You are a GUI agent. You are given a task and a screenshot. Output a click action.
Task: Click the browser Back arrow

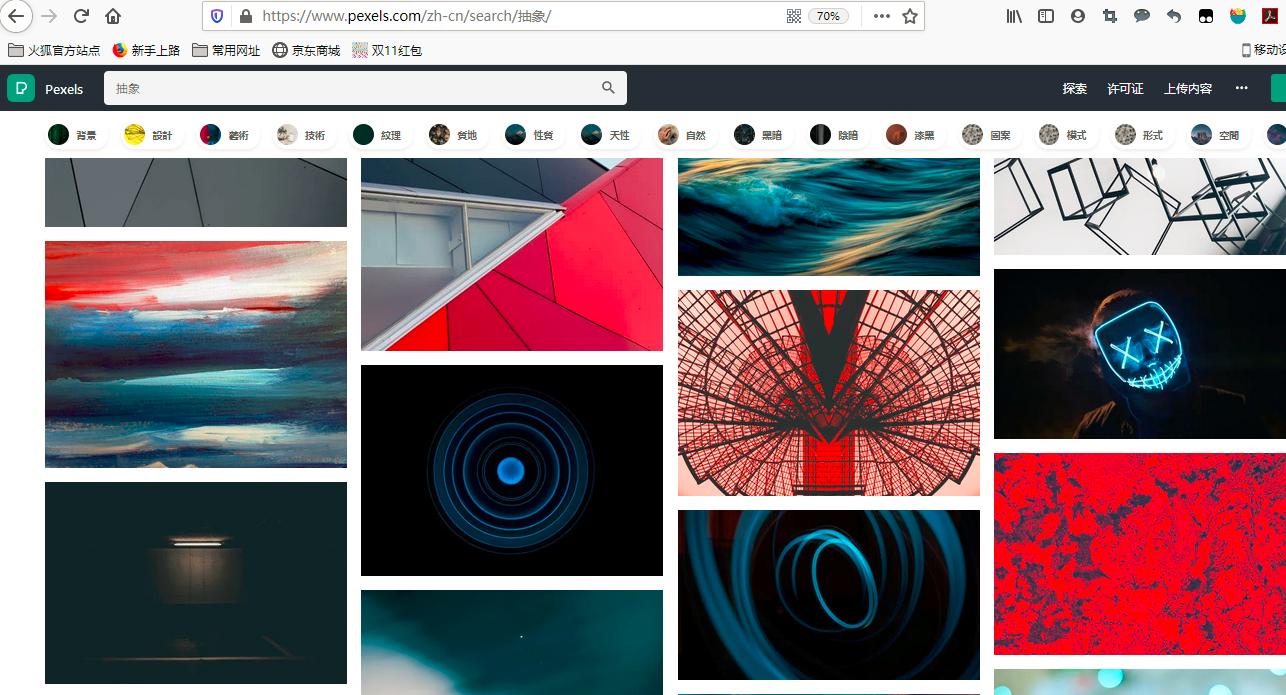[x=16, y=16]
